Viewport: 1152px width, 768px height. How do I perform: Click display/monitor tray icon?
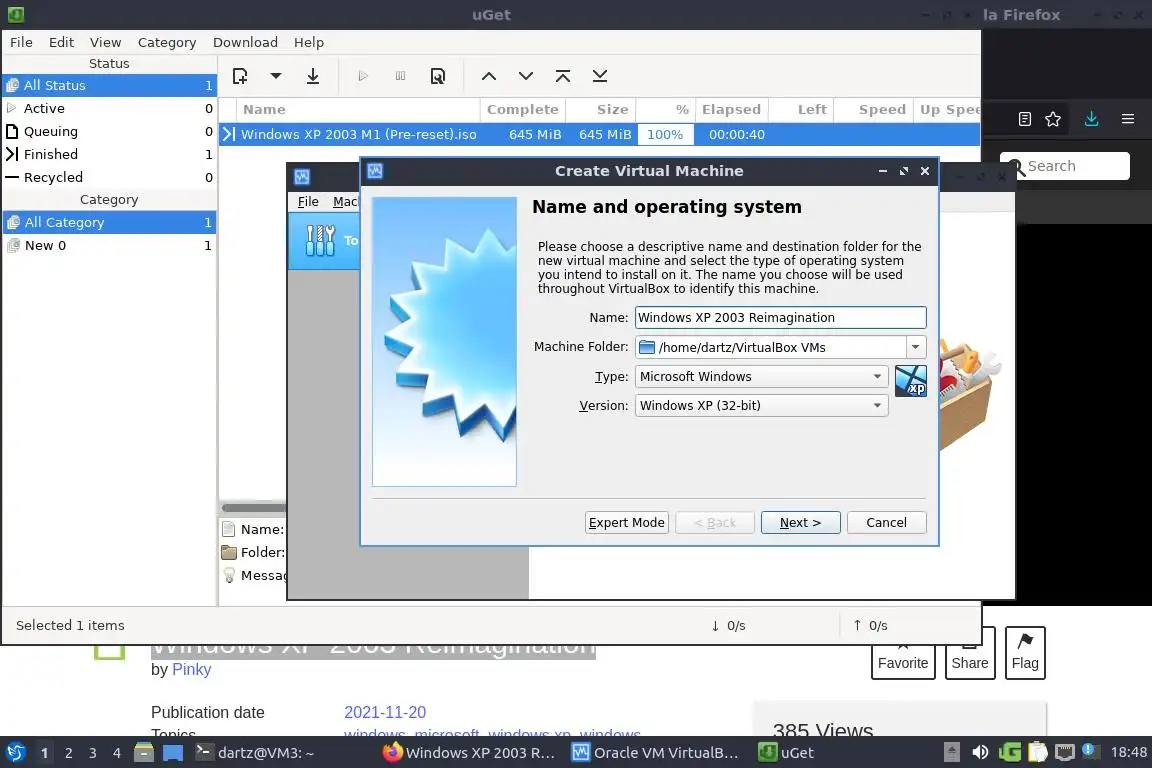1065,753
